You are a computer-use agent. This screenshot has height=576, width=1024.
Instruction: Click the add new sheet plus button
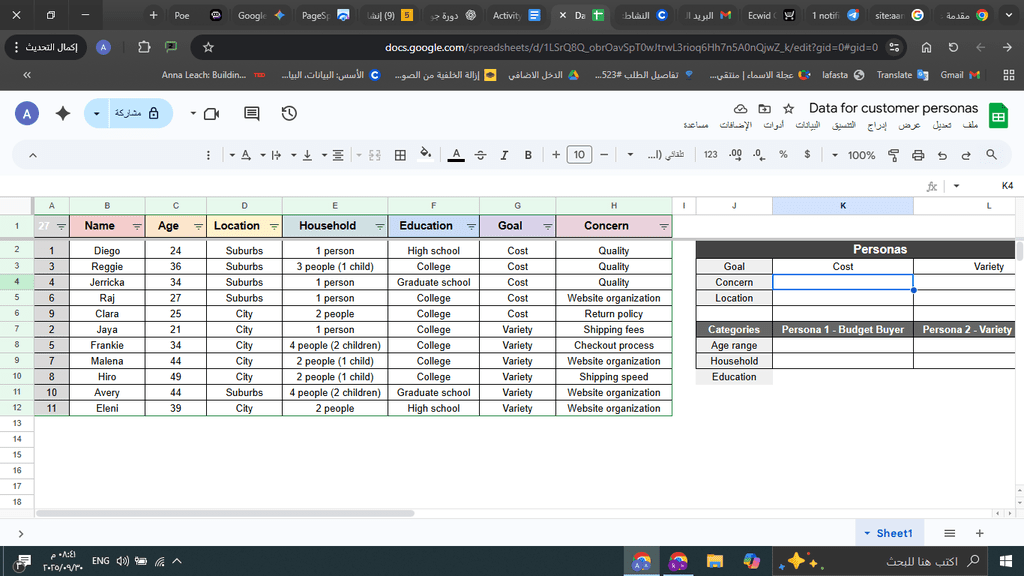point(979,533)
